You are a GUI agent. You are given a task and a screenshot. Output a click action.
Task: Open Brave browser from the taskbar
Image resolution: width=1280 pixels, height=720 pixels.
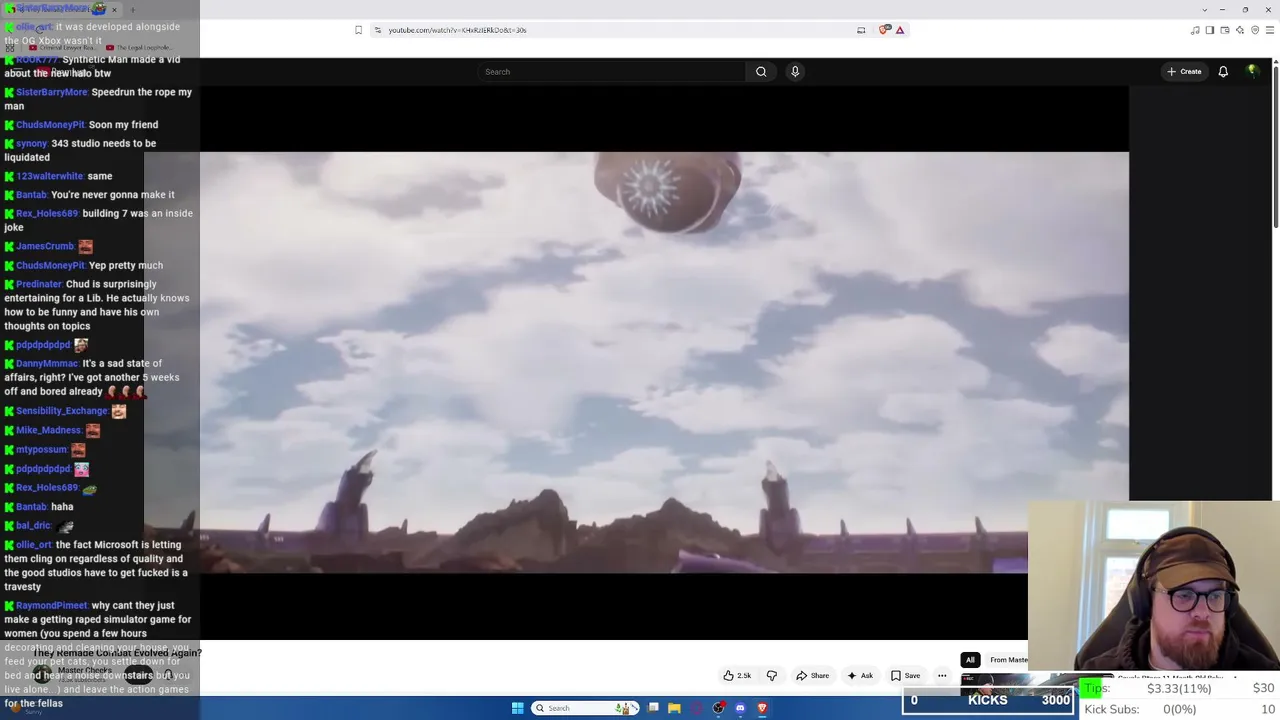[762, 708]
